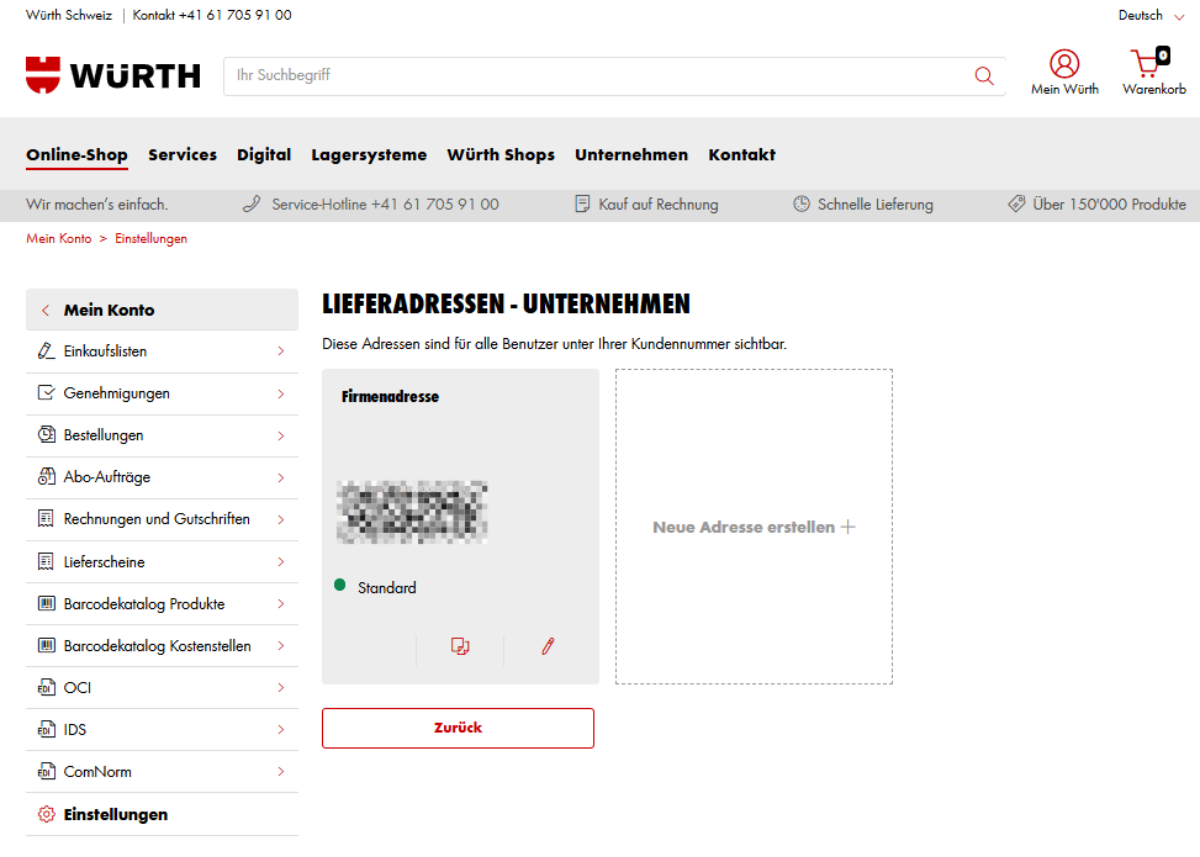Click the Einkaufslisten pencil icon
Viewport: 1200px width, 857px height.
pyautogui.click(x=46, y=351)
